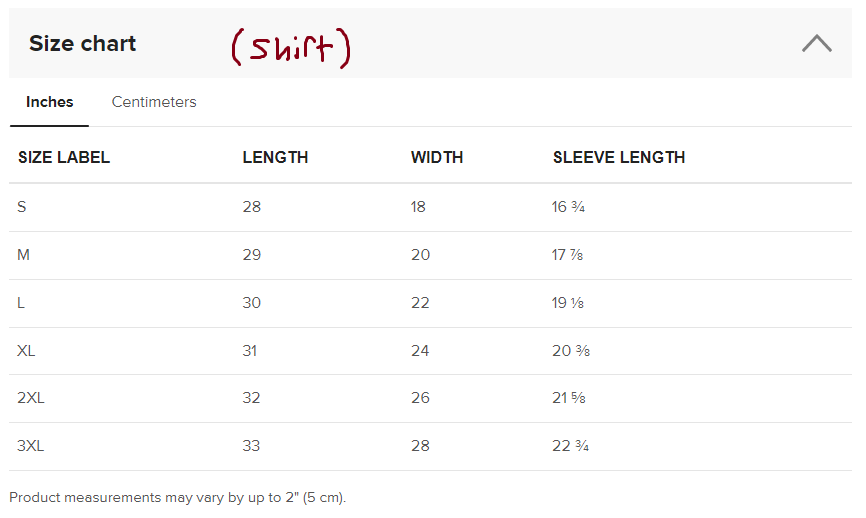Click the handwritten (shirt) annotation

pyautogui.click(x=291, y=47)
